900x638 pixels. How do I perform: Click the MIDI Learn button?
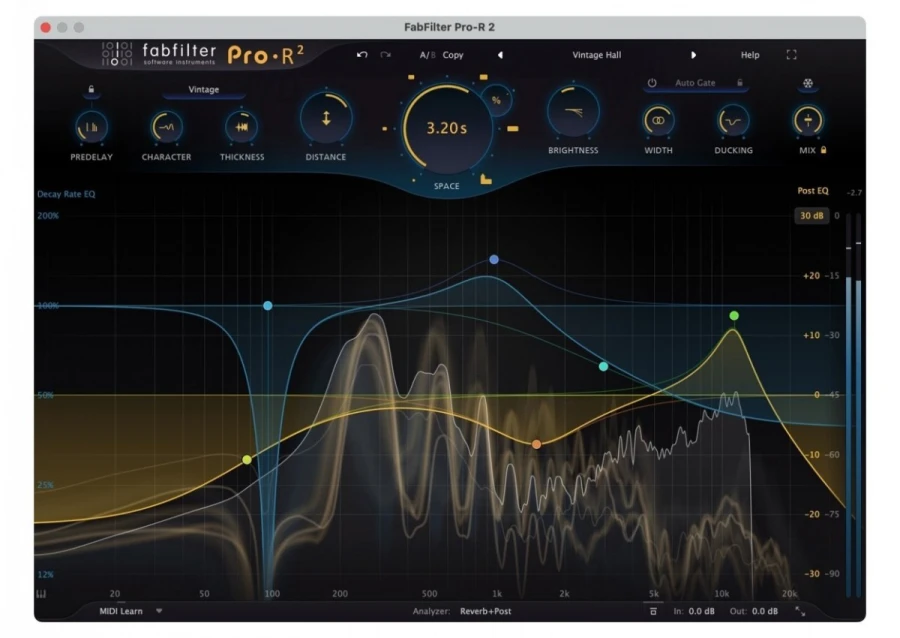121,611
